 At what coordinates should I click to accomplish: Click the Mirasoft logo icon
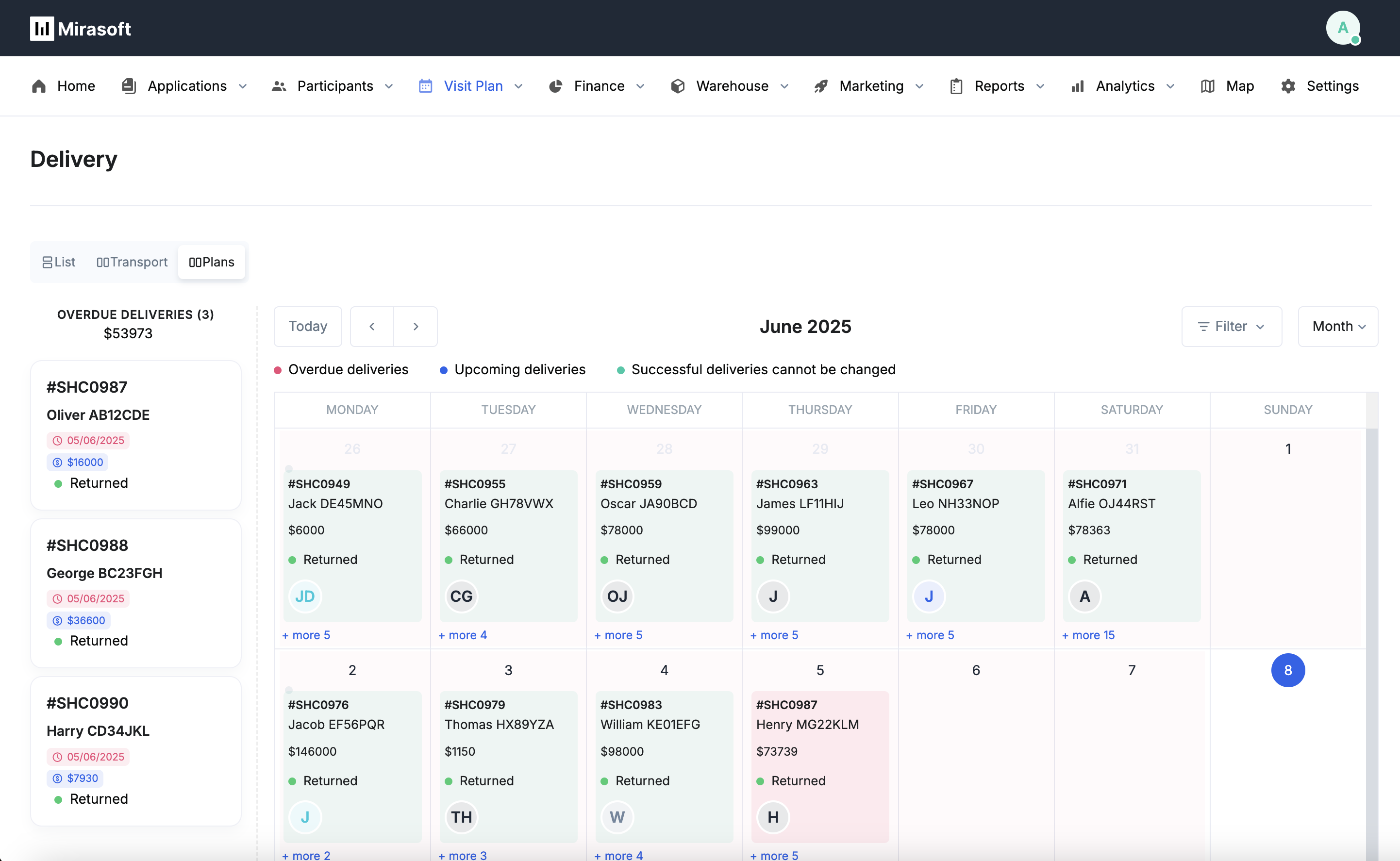point(42,28)
